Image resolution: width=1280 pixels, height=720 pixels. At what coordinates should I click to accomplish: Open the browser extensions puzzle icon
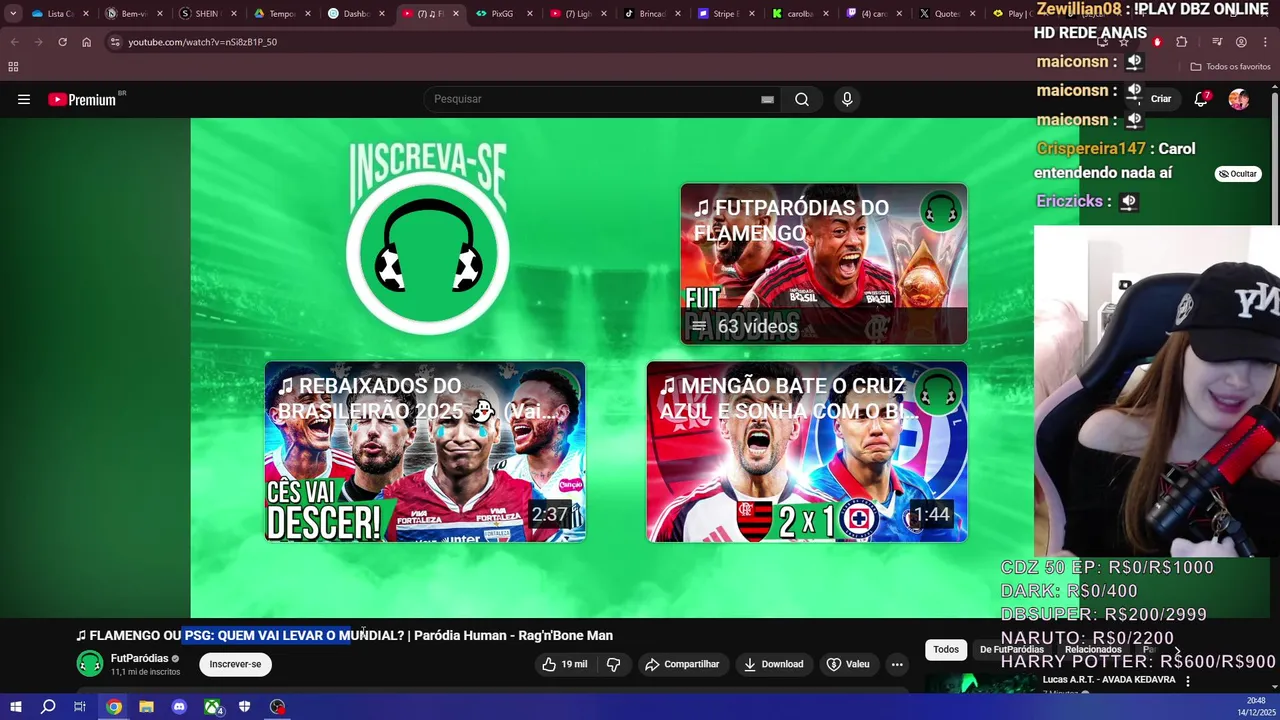coord(1182,42)
